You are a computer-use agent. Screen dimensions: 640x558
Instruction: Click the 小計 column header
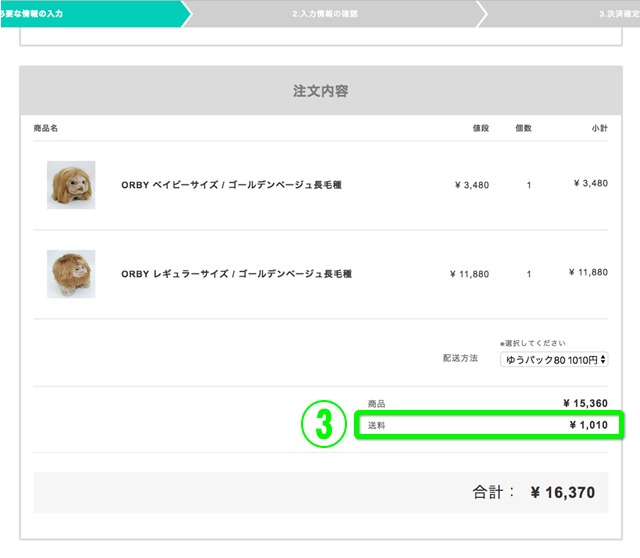click(x=600, y=128)
